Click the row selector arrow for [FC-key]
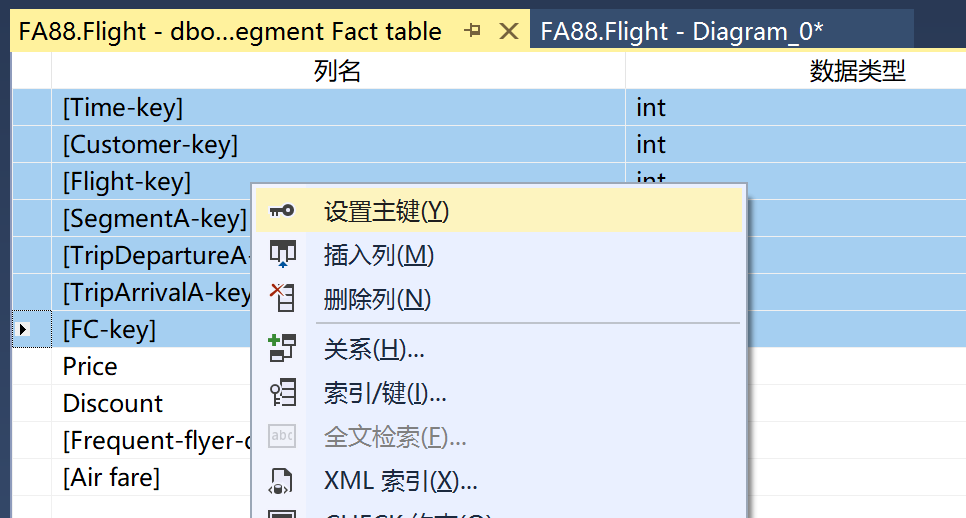Viewport: 966px width, 518px height. click(x=24, y=330)
